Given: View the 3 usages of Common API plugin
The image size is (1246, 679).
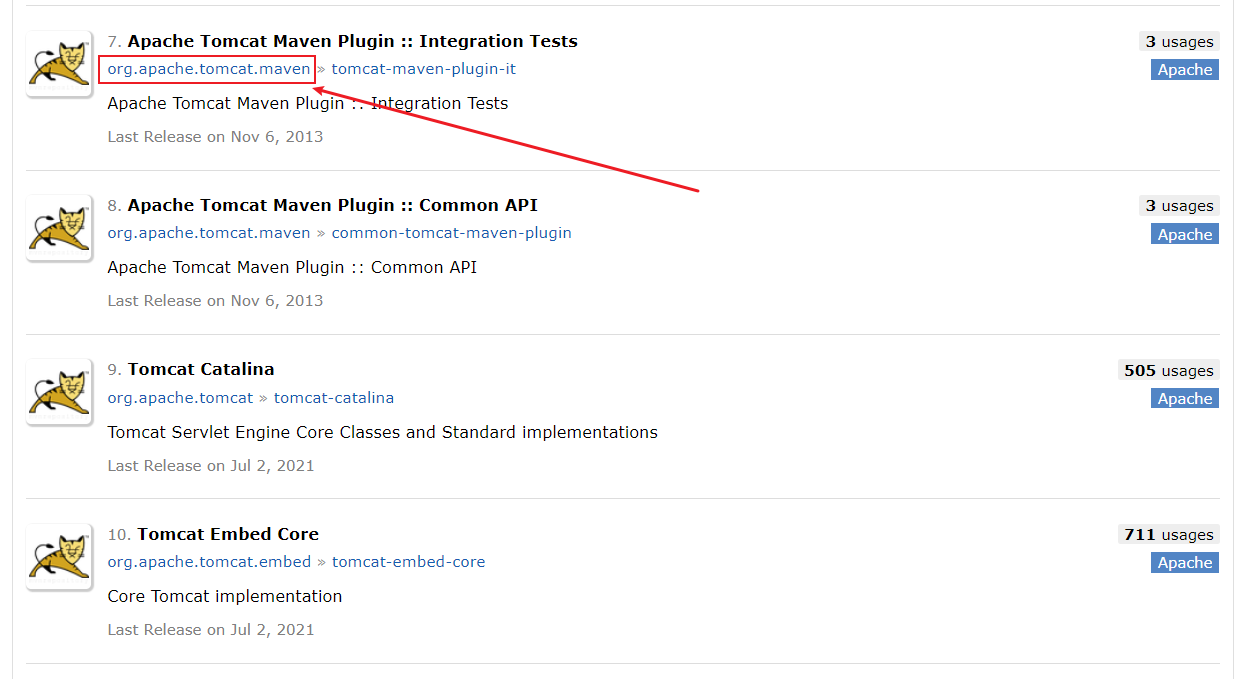Looking at the screenshot, I should click(x=1179, y=206).
